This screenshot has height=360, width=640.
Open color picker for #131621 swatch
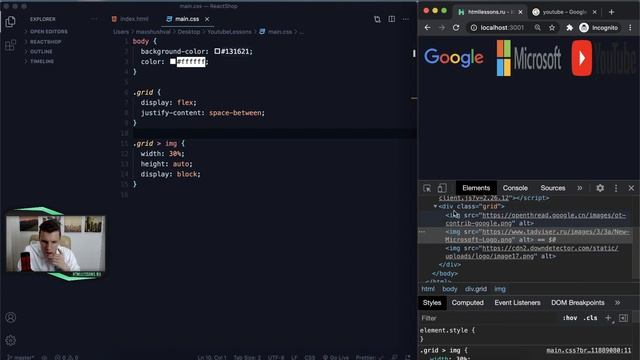[217, 51]
